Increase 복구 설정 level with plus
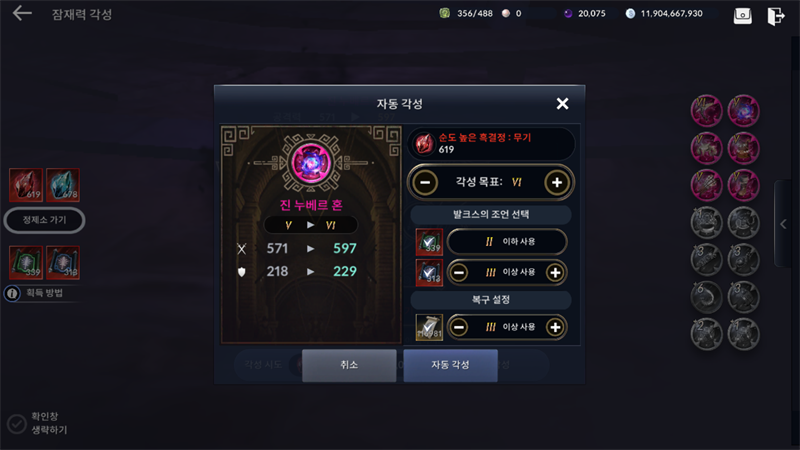The image size is (800, 450). 555,327
